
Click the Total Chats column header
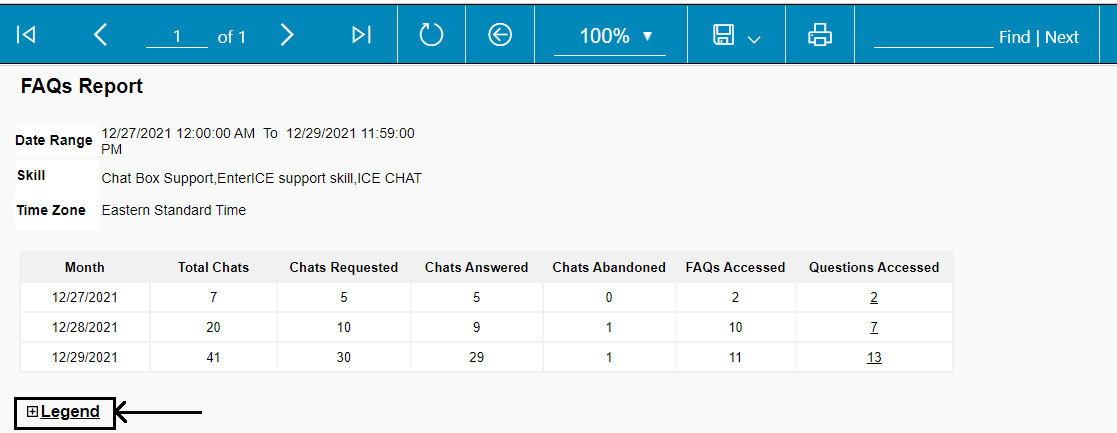(x=214, y=267)
